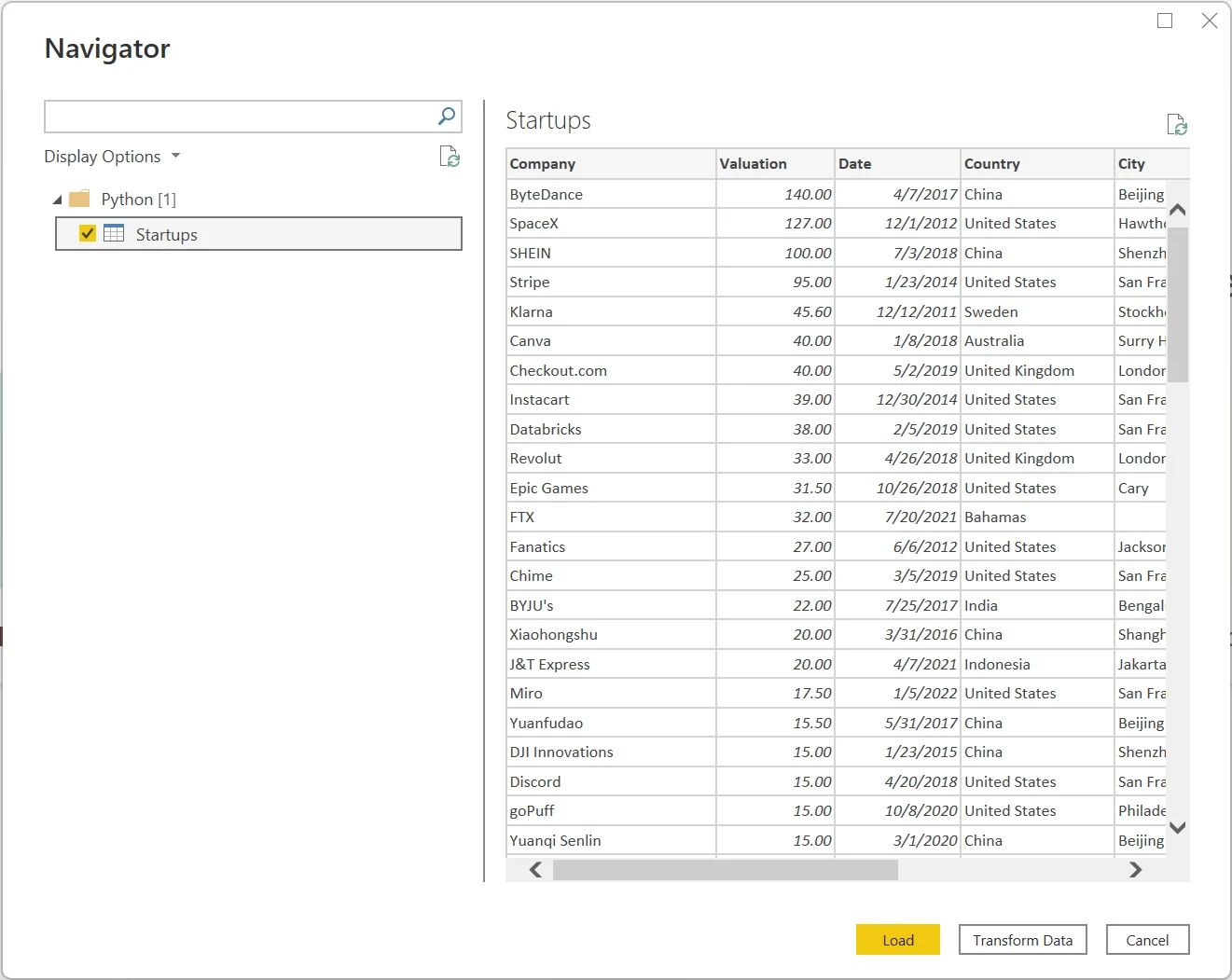Screen dimensions: 1232x980
Task: Click the Valuation column header
Action: click(x=775, y=164)
